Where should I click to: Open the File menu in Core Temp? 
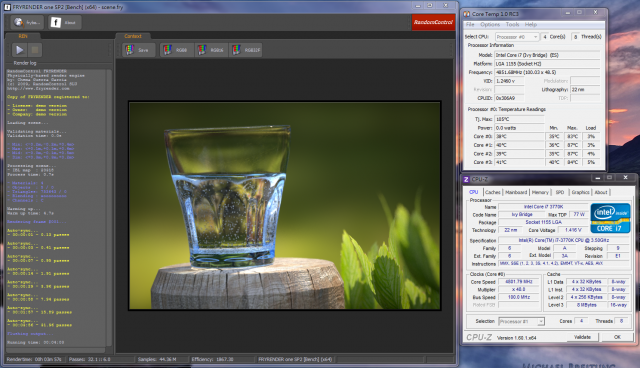[470, 24]
